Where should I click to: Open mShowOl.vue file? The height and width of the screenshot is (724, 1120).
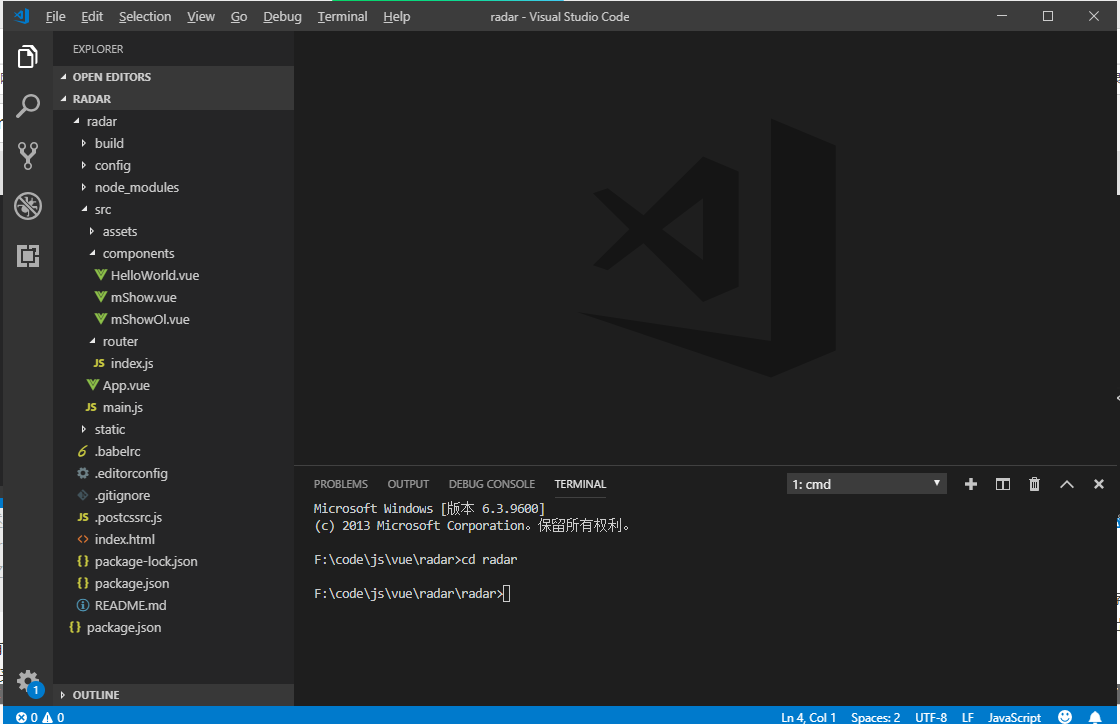150,319
